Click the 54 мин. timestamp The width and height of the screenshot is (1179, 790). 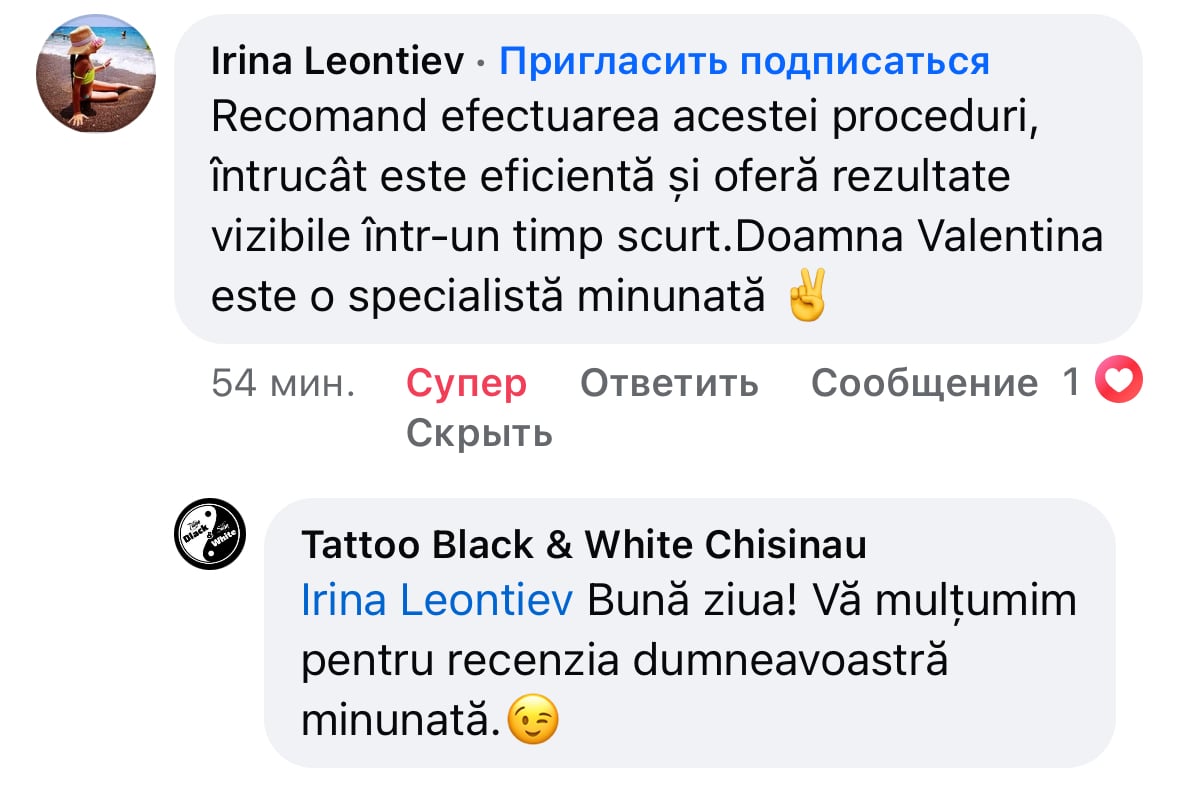click(x=283, y=383)
